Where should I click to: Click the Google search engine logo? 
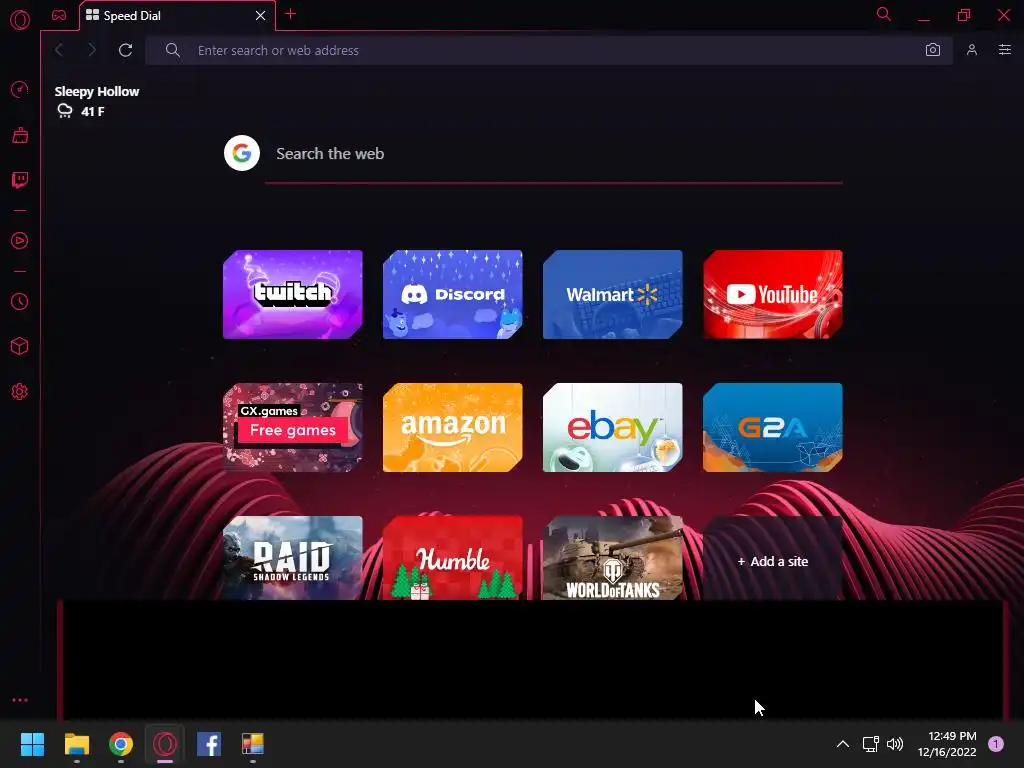242,153
